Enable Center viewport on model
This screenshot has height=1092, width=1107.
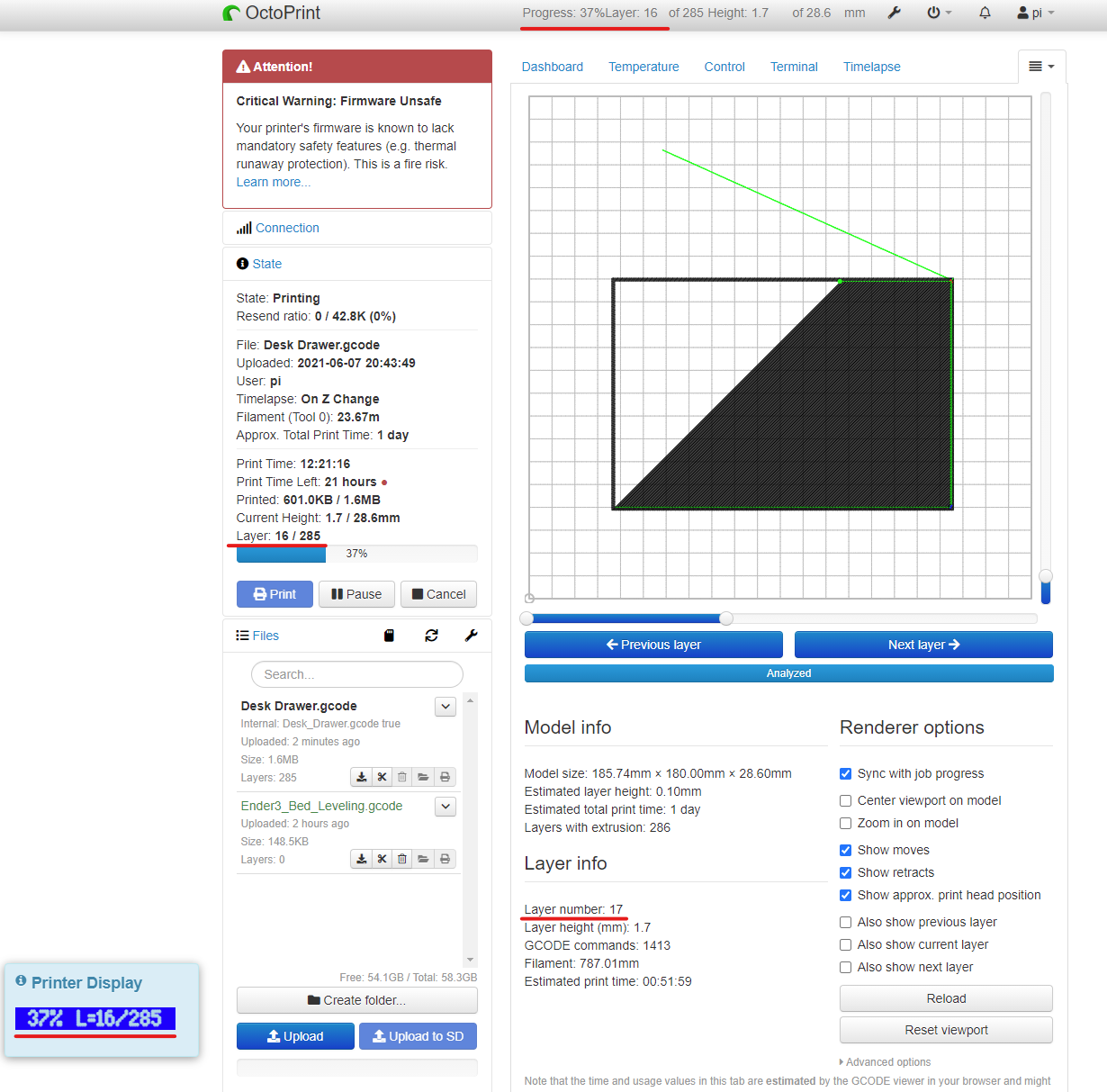tap(845, 800)
